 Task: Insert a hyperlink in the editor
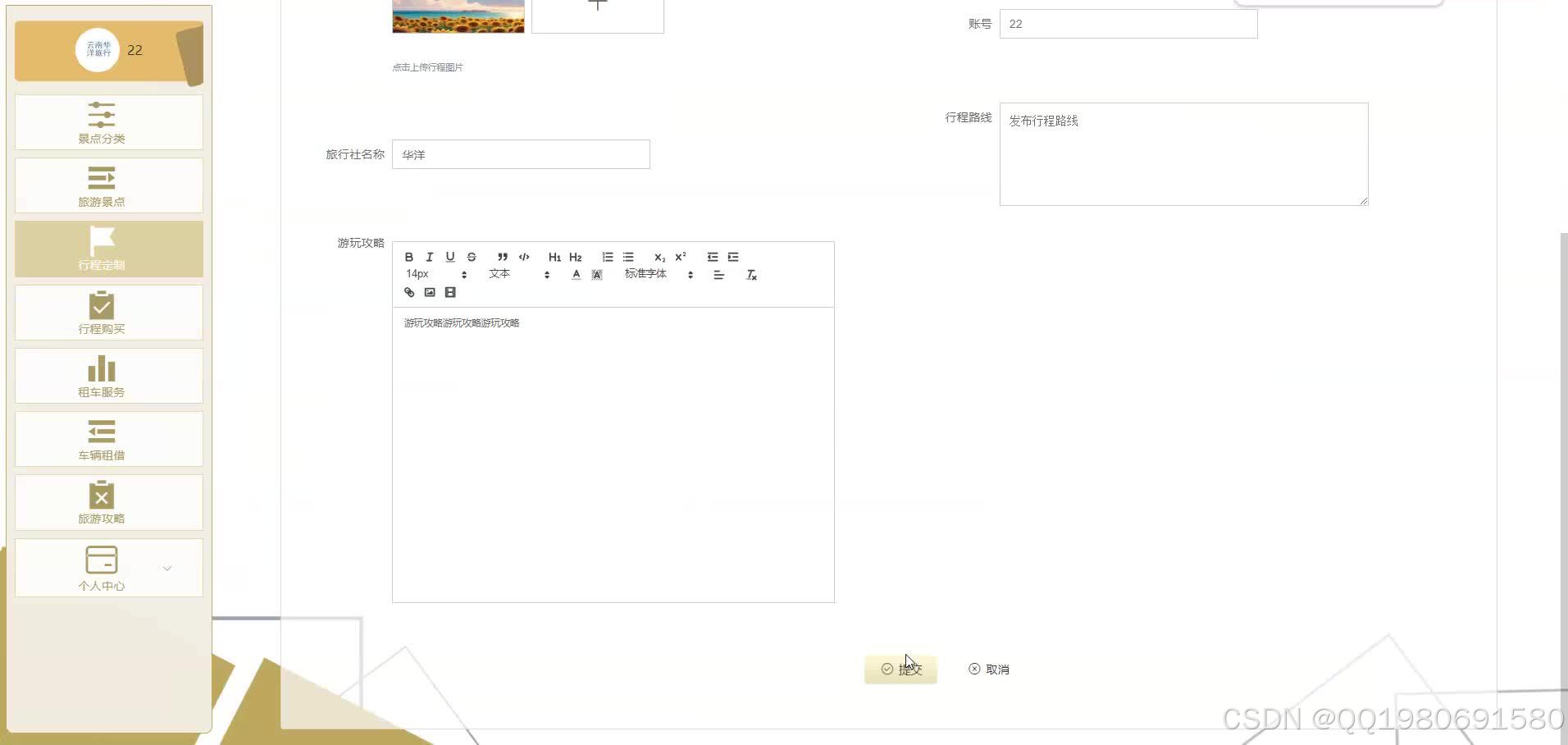pyautogui.click(x=409, y=292)
